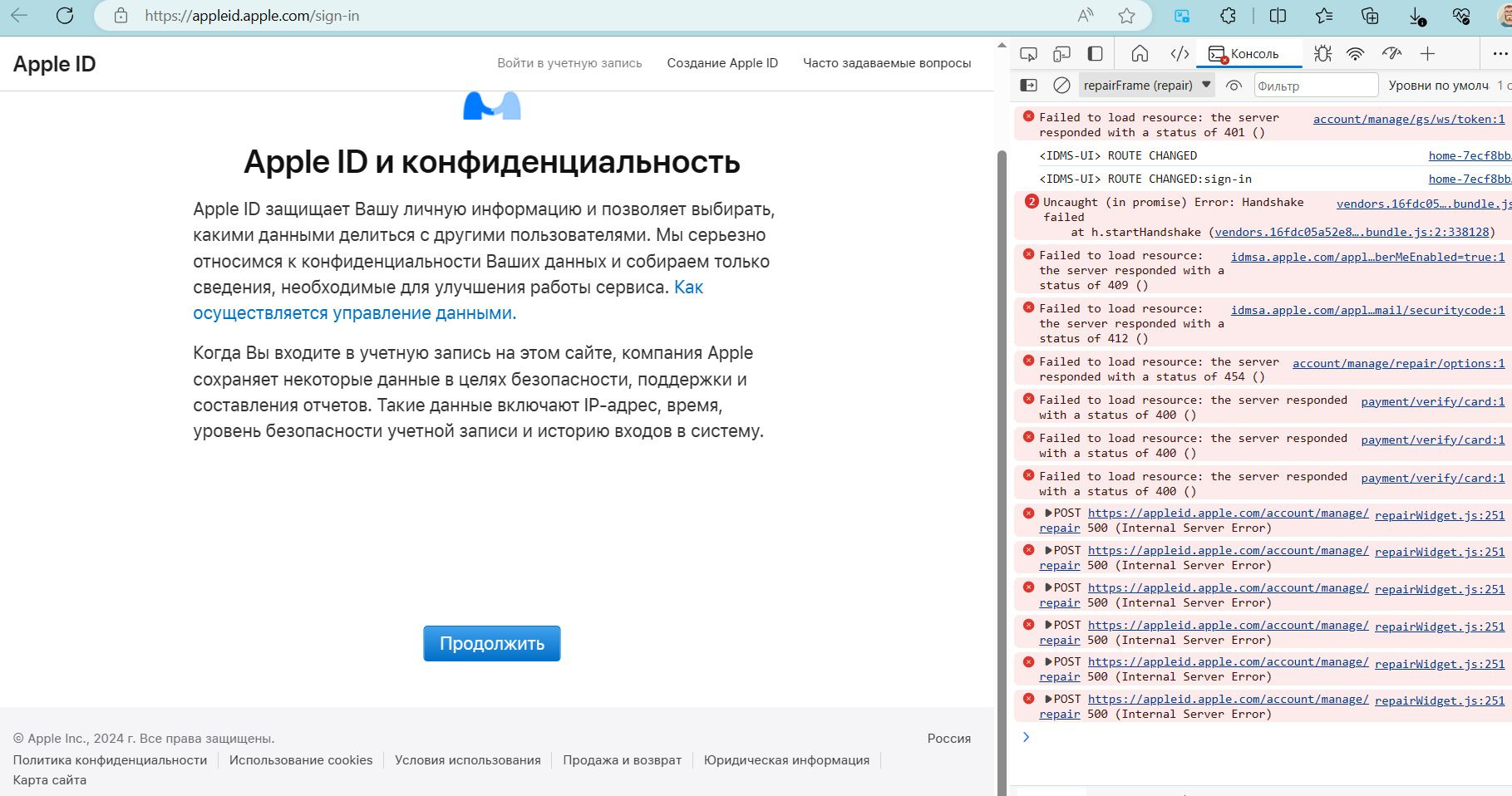Open the account/manage/gs/ws/token:1 source link

[x=1409, y=119]
